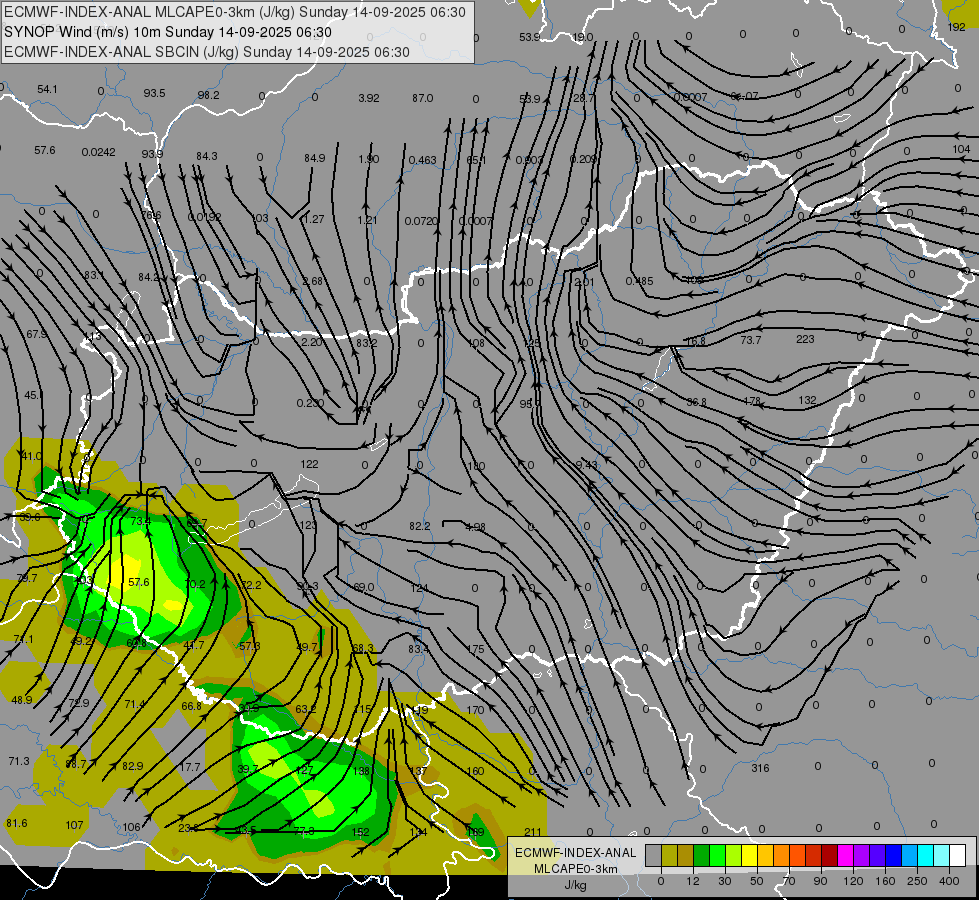Click the map value 9.43
The image size is (979, 900).
tap(587, 465)
